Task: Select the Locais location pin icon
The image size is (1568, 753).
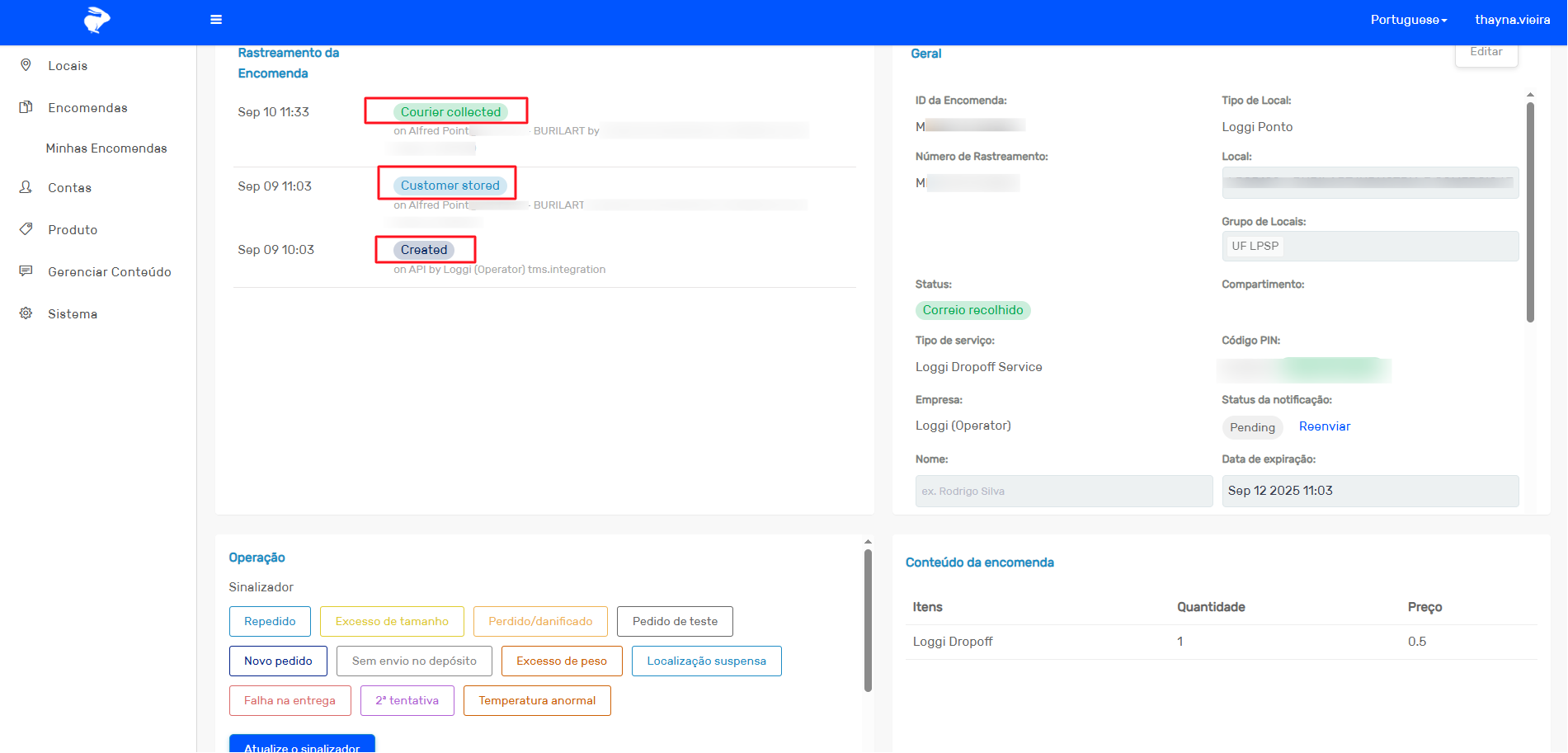Action: coord(26,64)
